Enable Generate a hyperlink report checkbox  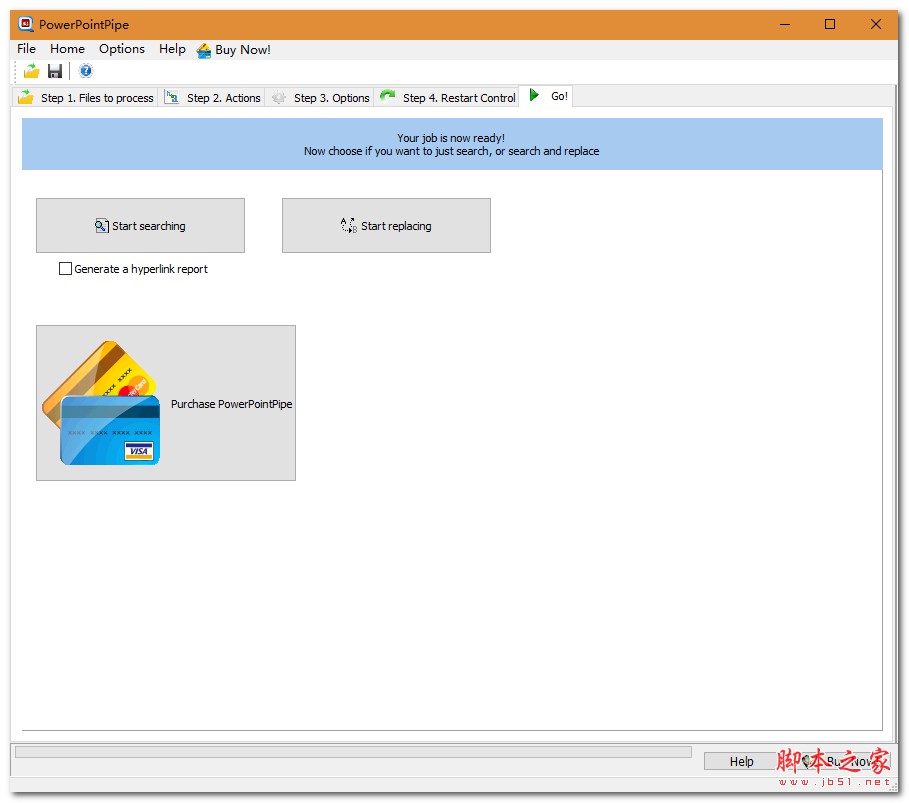66,268
